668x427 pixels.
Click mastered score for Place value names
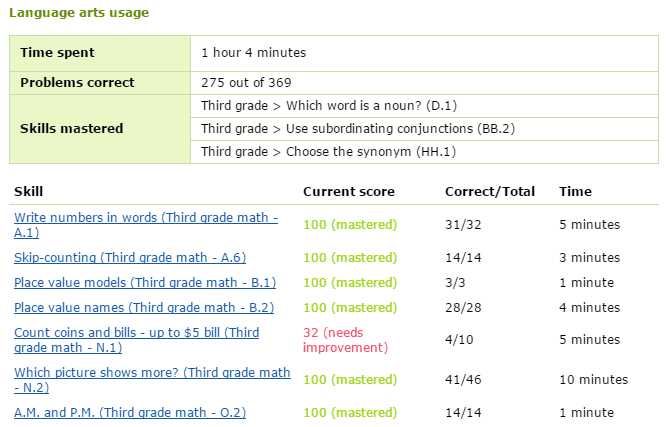click(x=350, y=308)
